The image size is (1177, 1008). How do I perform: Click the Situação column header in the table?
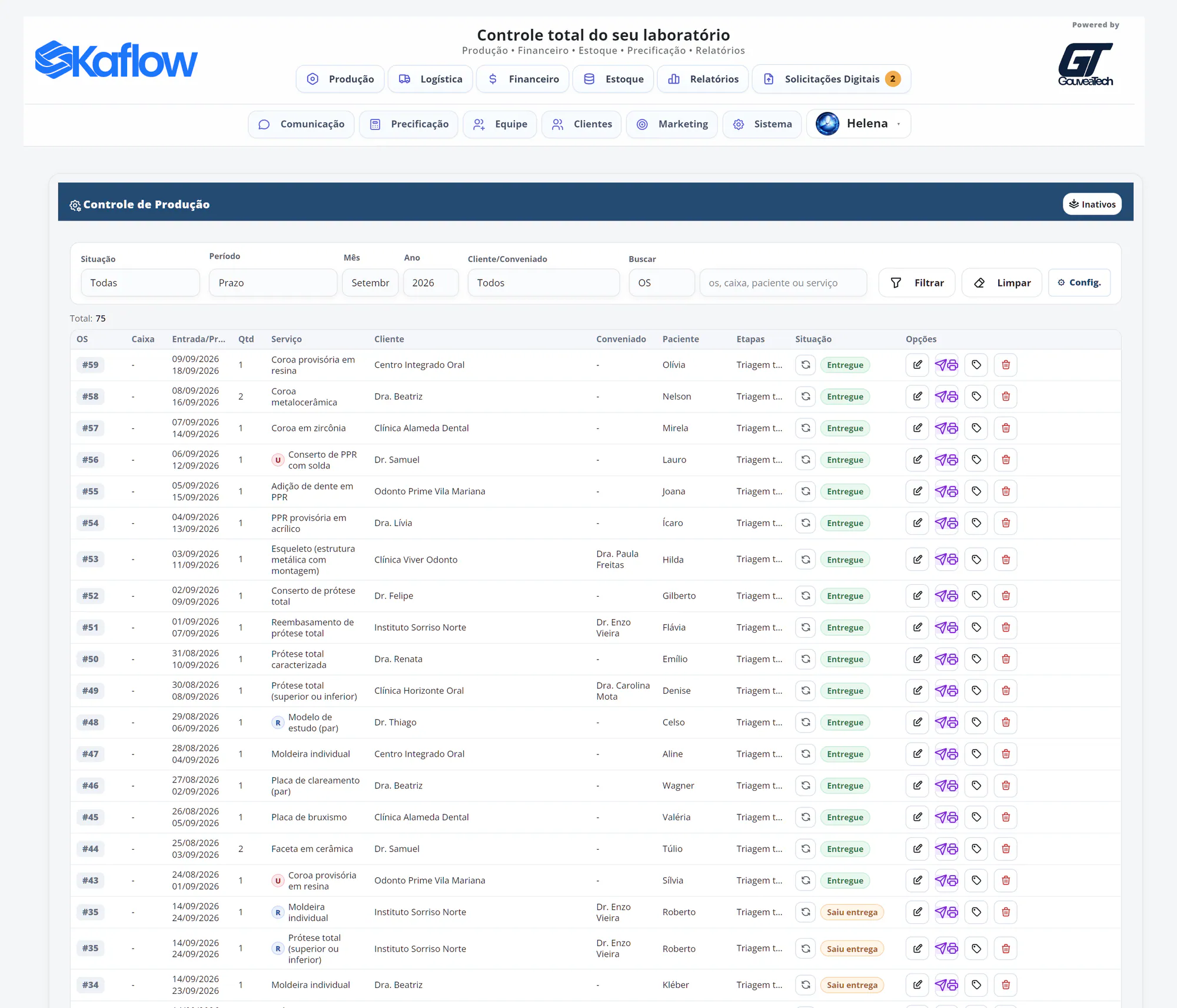pos(813,339)
